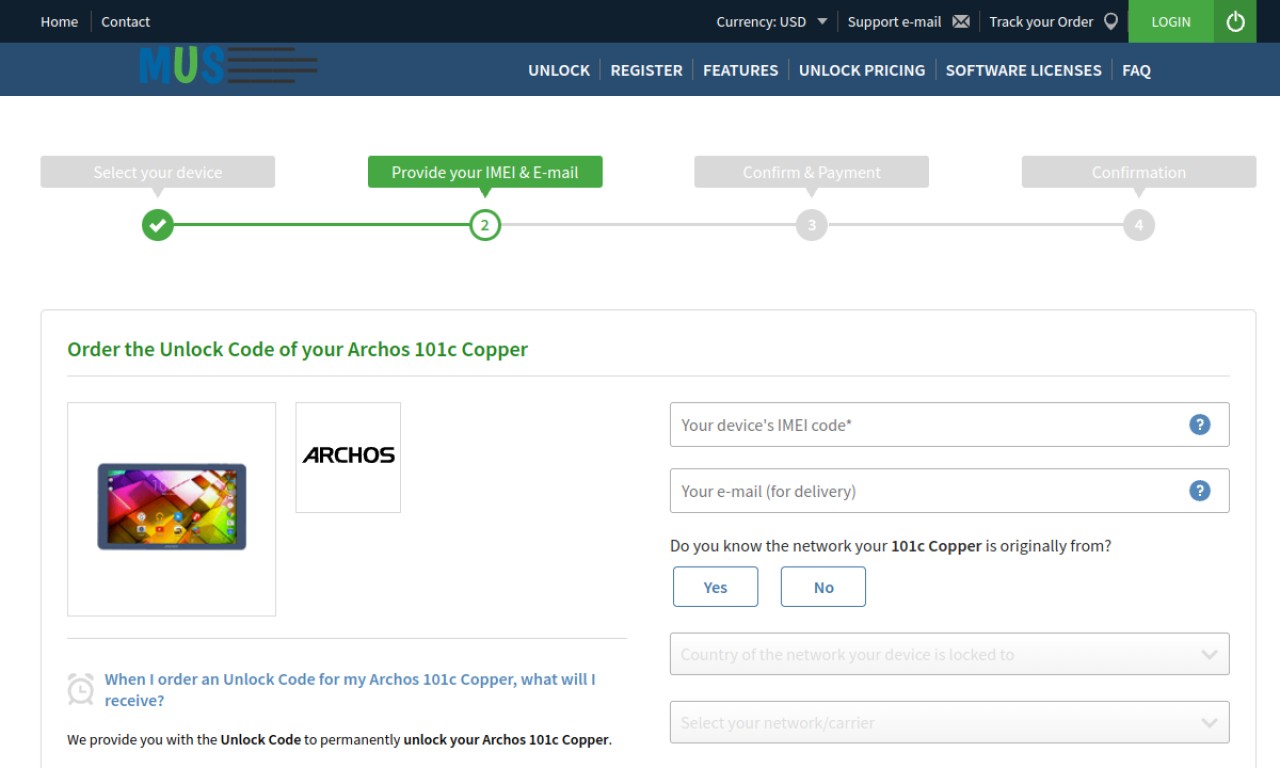Click the MUS site logo
The height and width of the screenshot is (768, 1280).
[x=228, y=66]
